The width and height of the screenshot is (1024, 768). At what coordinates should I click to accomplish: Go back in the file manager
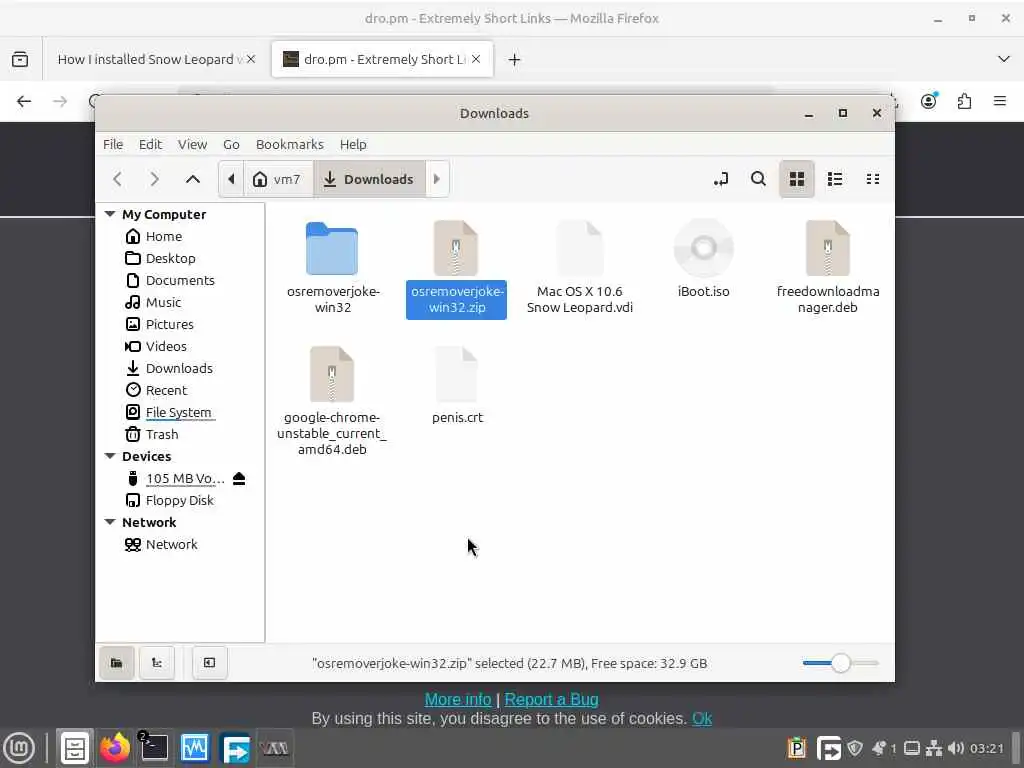[x=118, y=179]
